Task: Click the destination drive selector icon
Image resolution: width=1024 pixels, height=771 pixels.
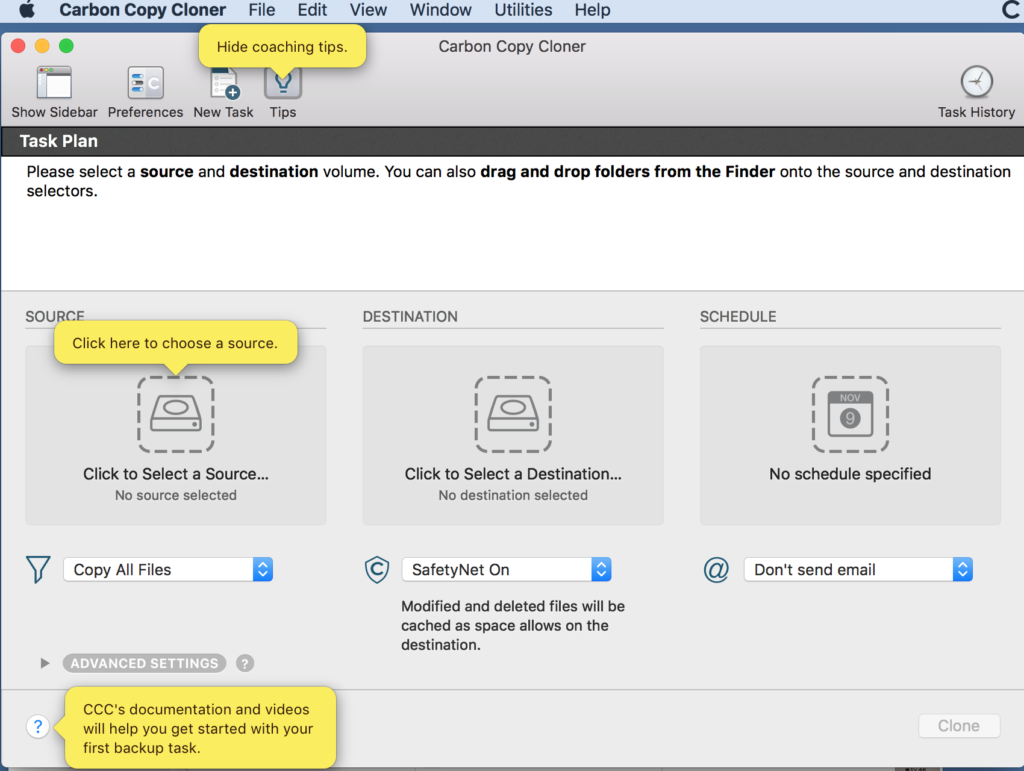Action: coord(513,414)
